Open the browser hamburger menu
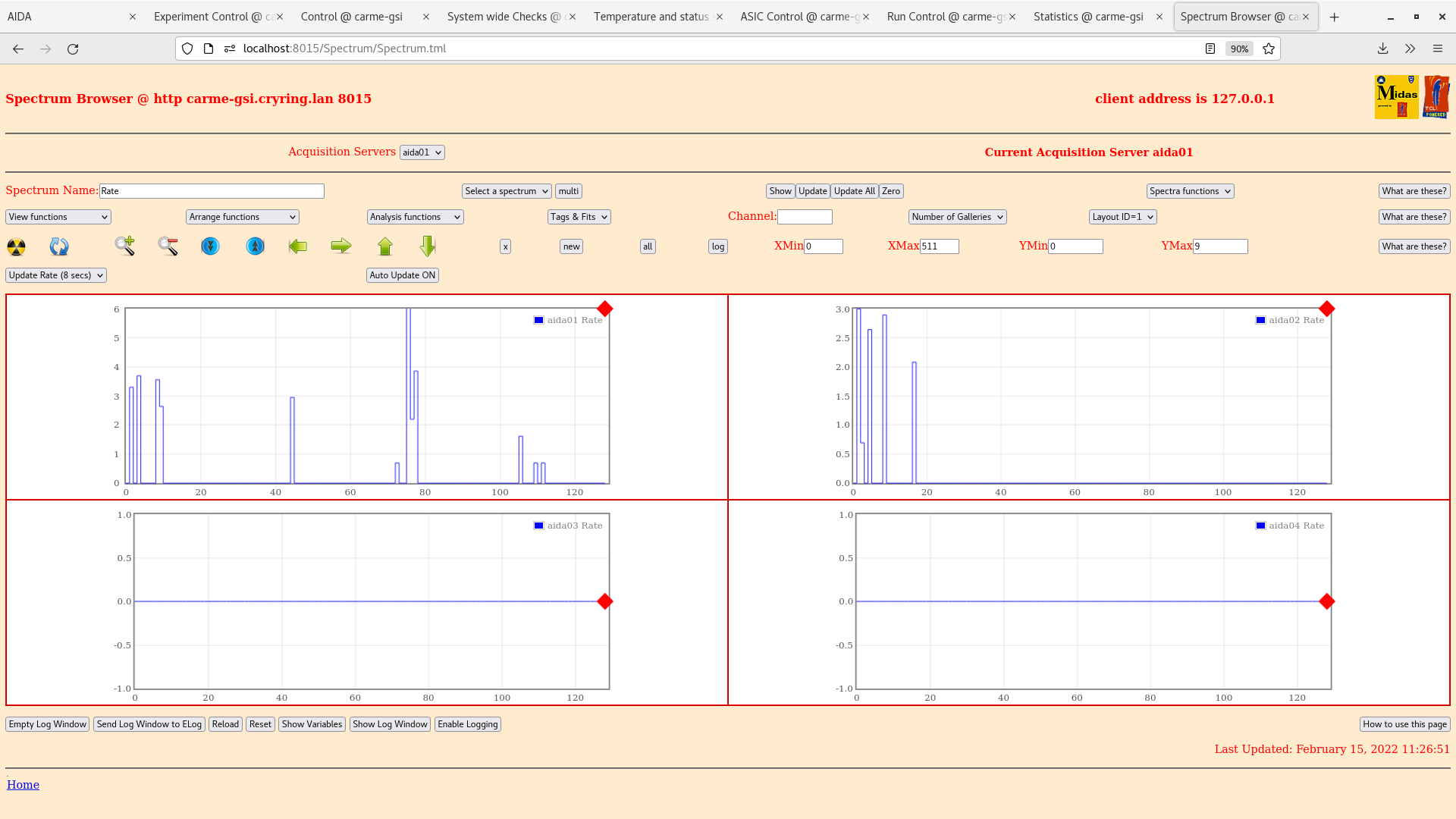 point(1437,49)
